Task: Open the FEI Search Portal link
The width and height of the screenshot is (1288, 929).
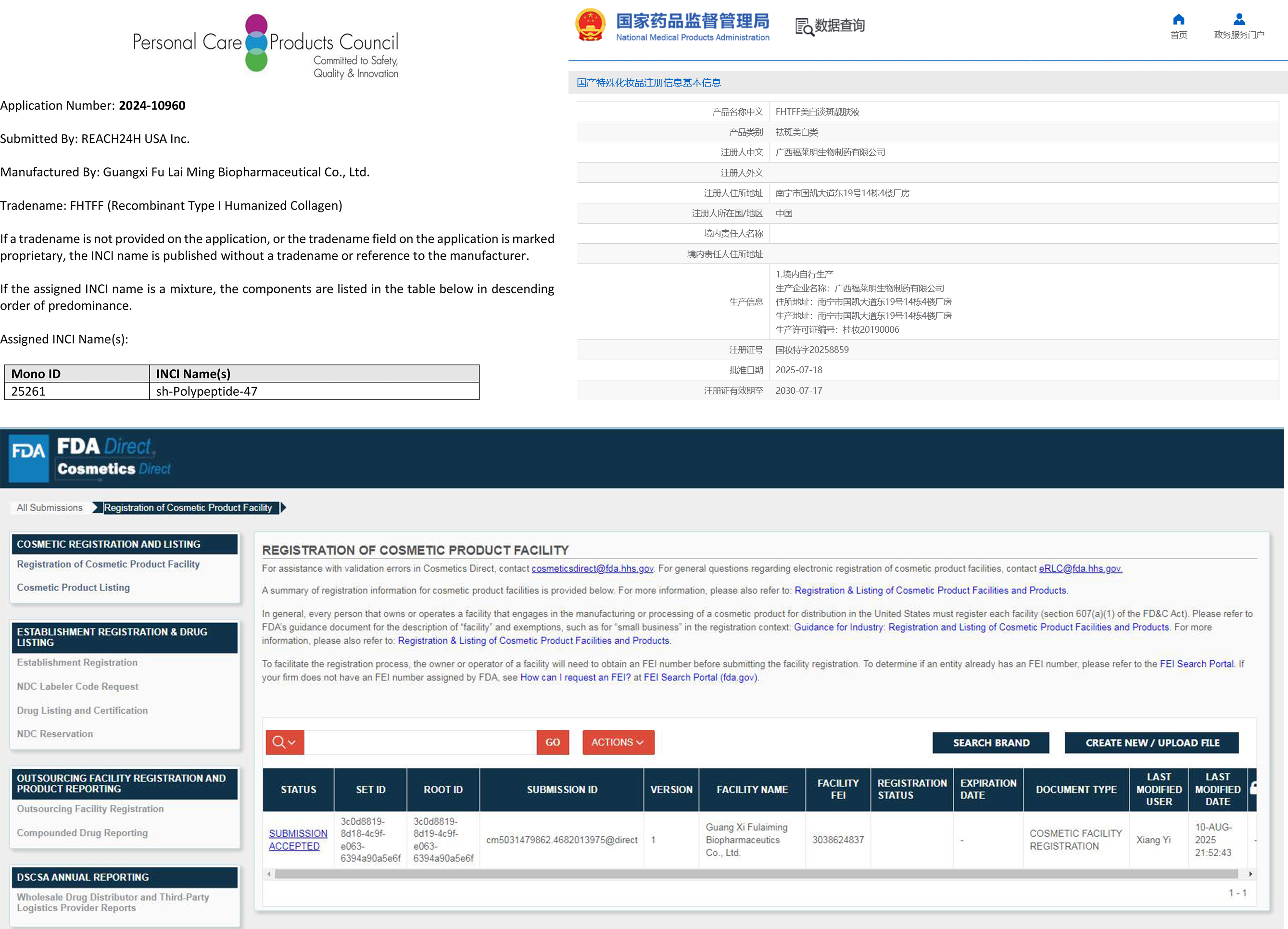Action: [1196, 664]
